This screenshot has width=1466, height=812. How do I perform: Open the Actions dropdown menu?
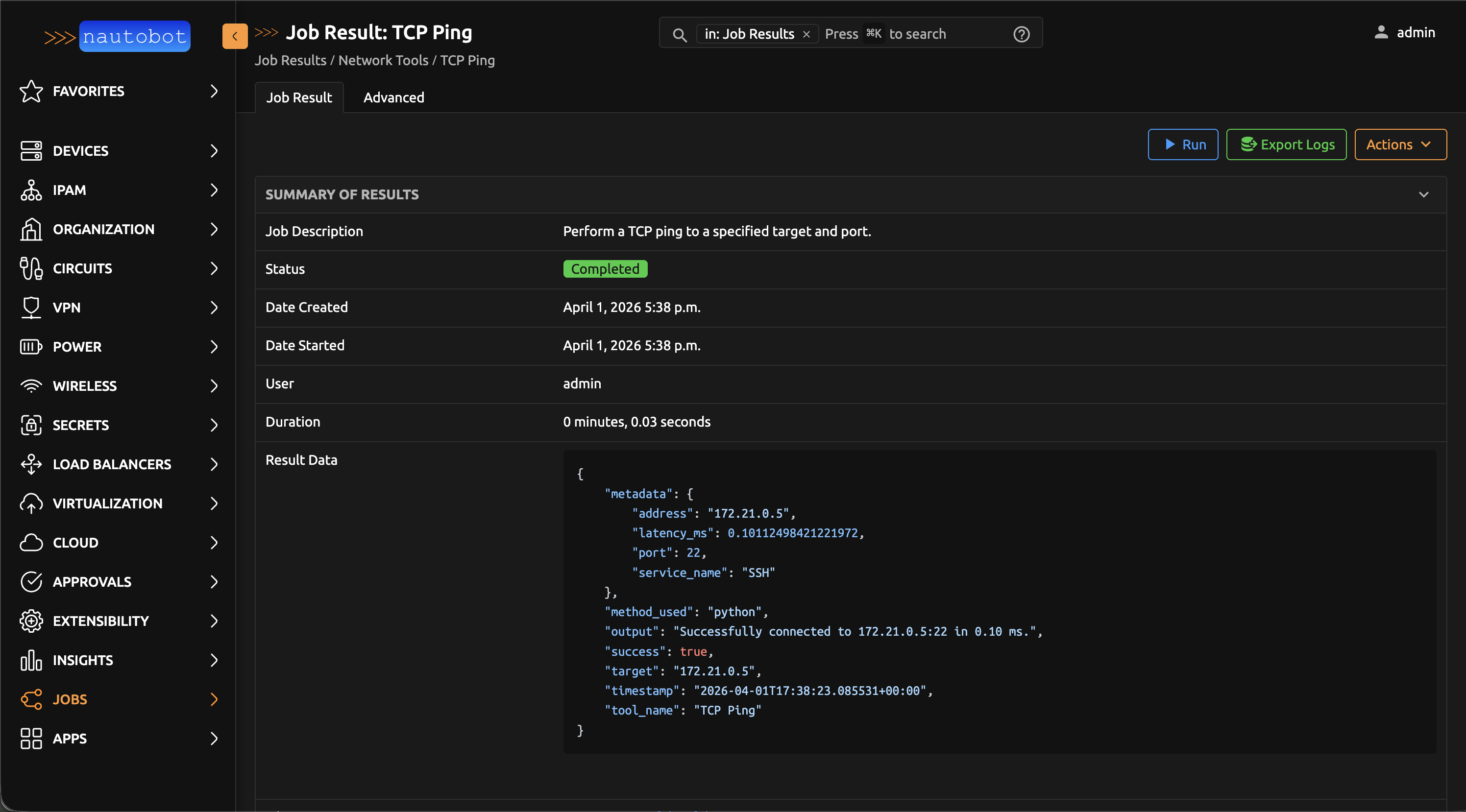coord(1400,144)
